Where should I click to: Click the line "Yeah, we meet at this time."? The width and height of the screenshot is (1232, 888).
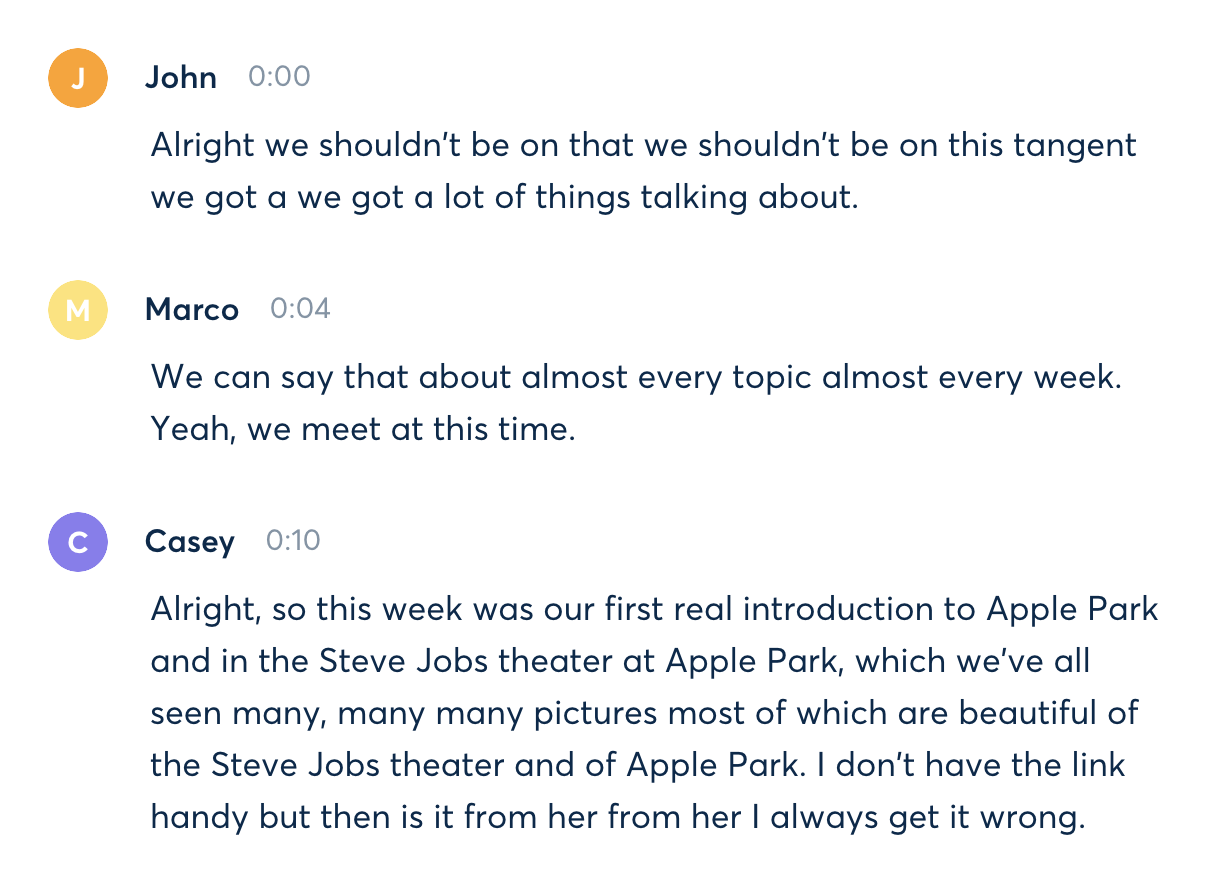(x=363, y=430)
